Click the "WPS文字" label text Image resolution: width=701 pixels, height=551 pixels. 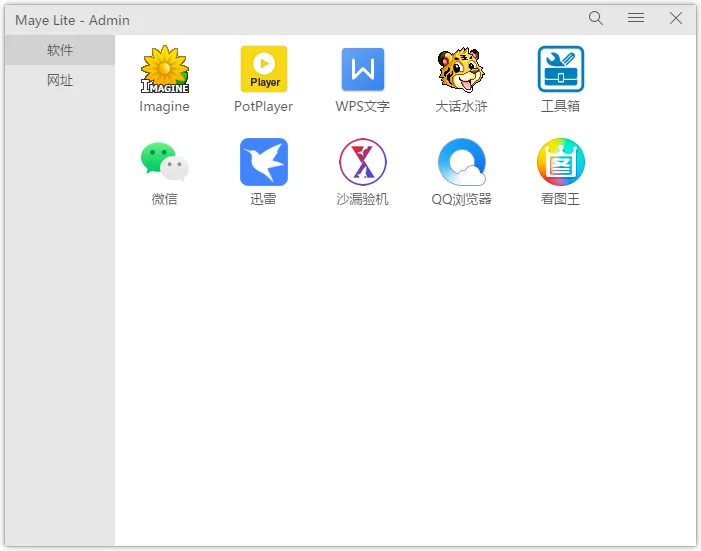pos(363,106)
